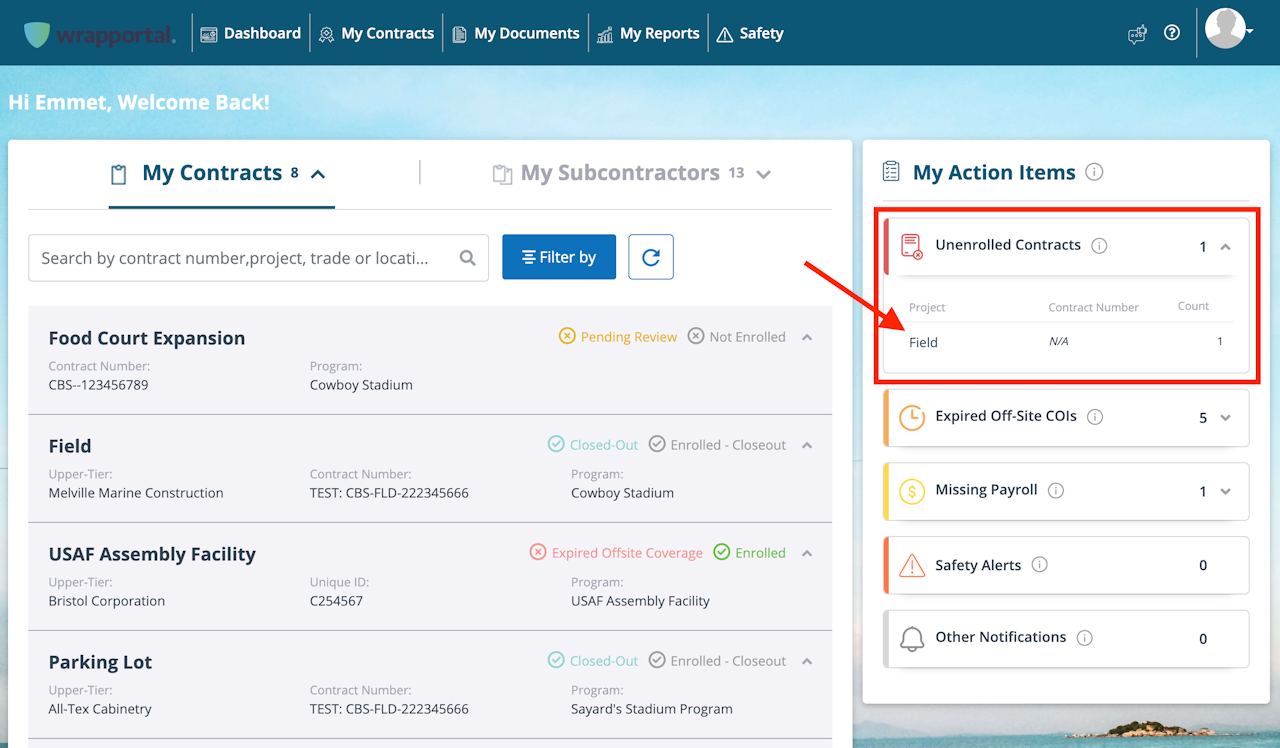Click the refresh contracts icon button
1280x748 pixels.
pos(651,257)
